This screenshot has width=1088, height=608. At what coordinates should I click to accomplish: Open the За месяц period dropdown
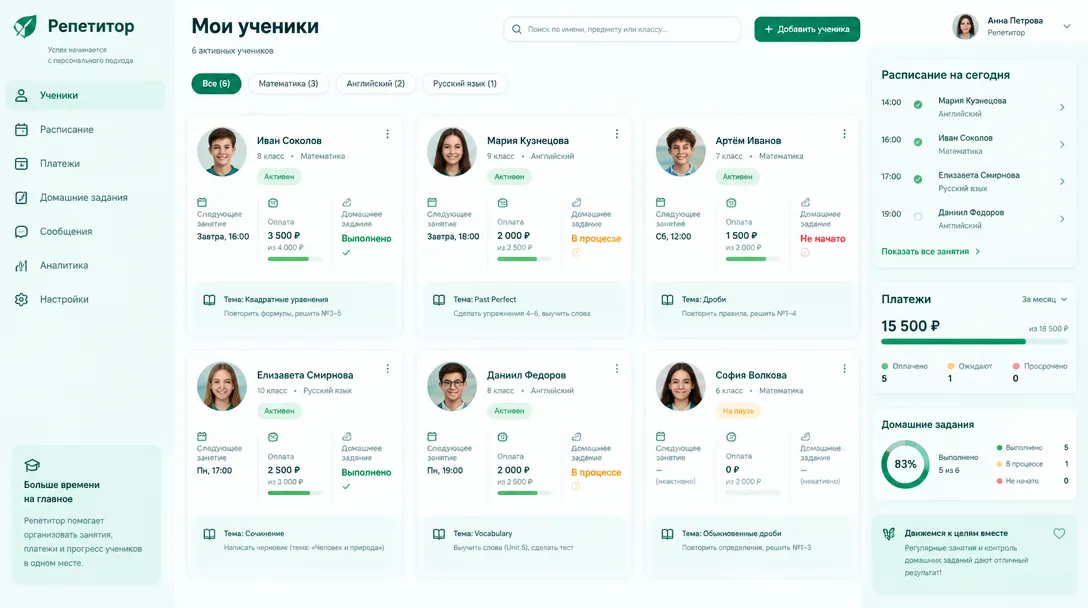[1044, 299]
